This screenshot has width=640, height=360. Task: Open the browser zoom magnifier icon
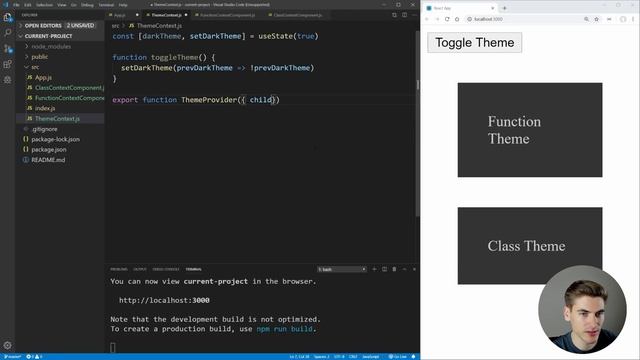pos(586,19)
